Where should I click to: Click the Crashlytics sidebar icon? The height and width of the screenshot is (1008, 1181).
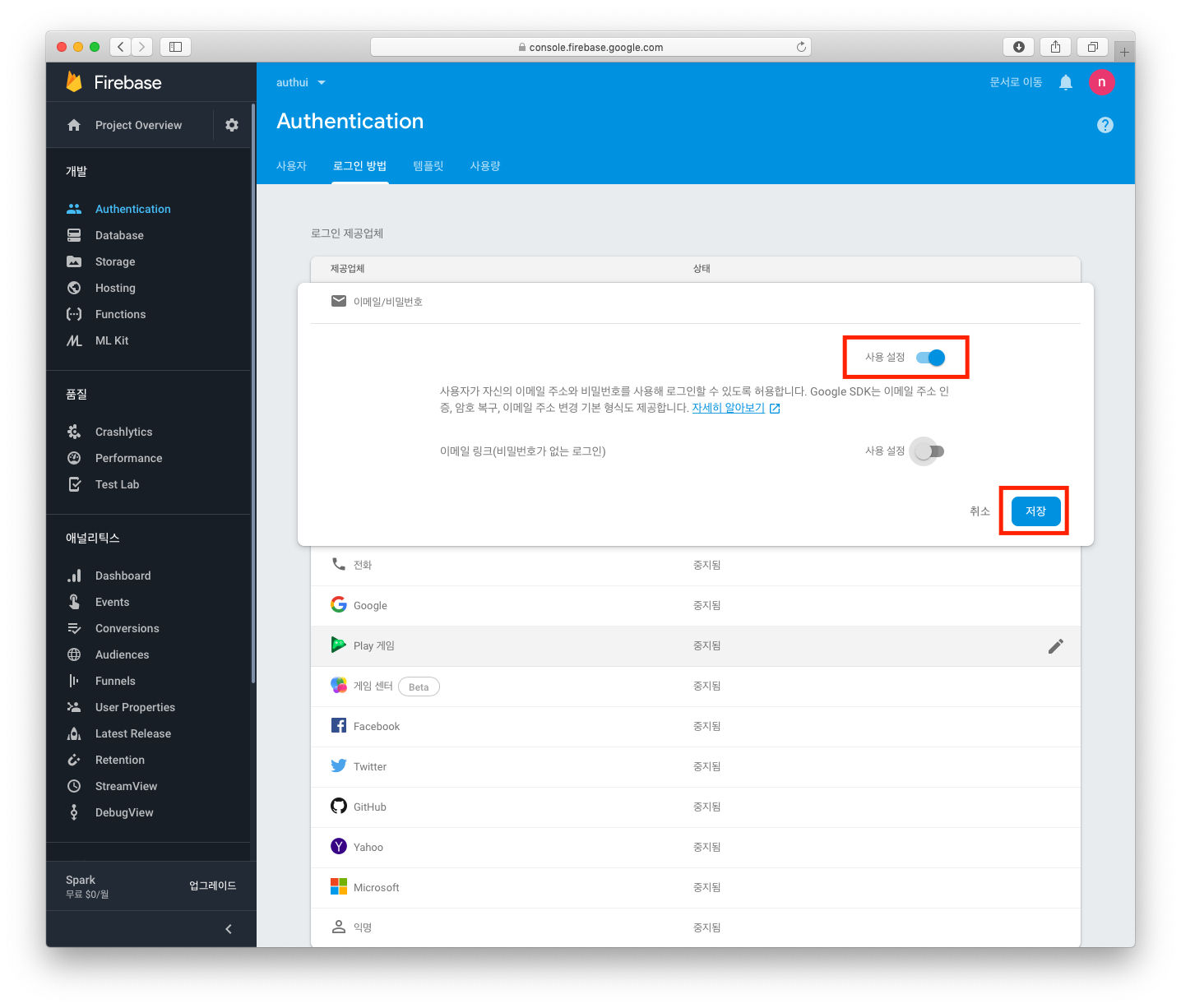(x=74, y=432)
